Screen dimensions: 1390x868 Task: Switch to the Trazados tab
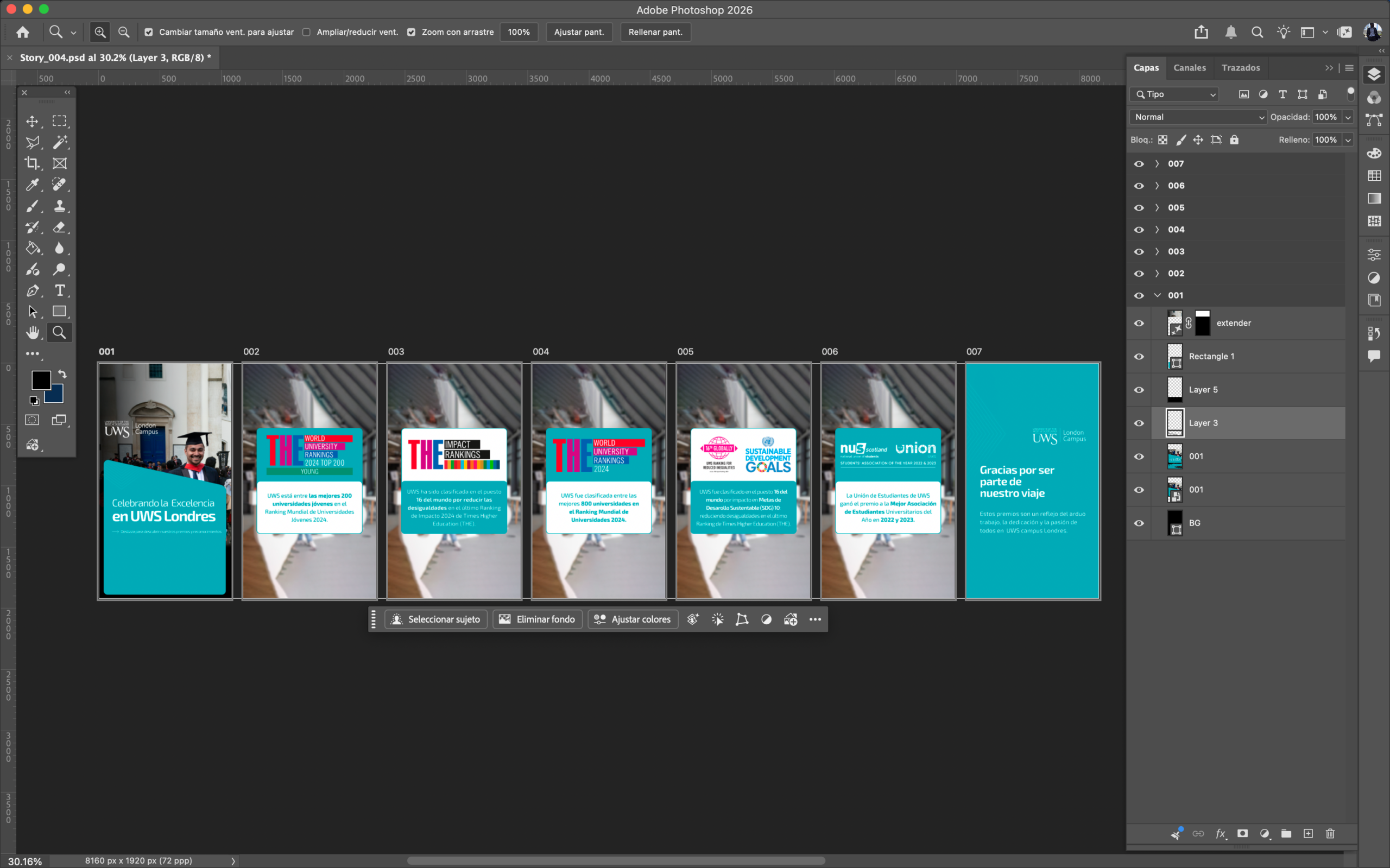tap(1240, 68)
